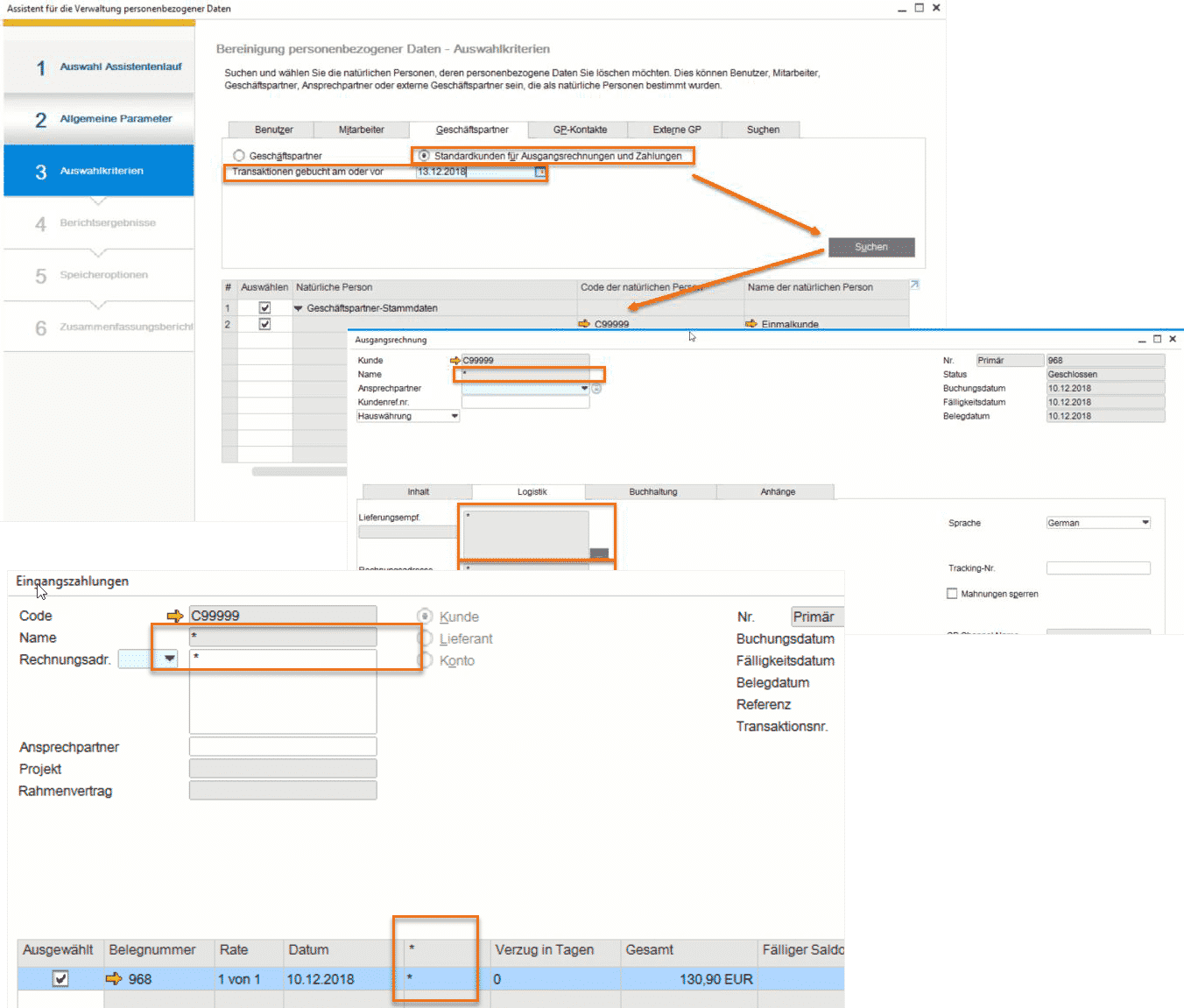Open Buchhaltung tab in Ausgangsrechnung

point(652,492)
